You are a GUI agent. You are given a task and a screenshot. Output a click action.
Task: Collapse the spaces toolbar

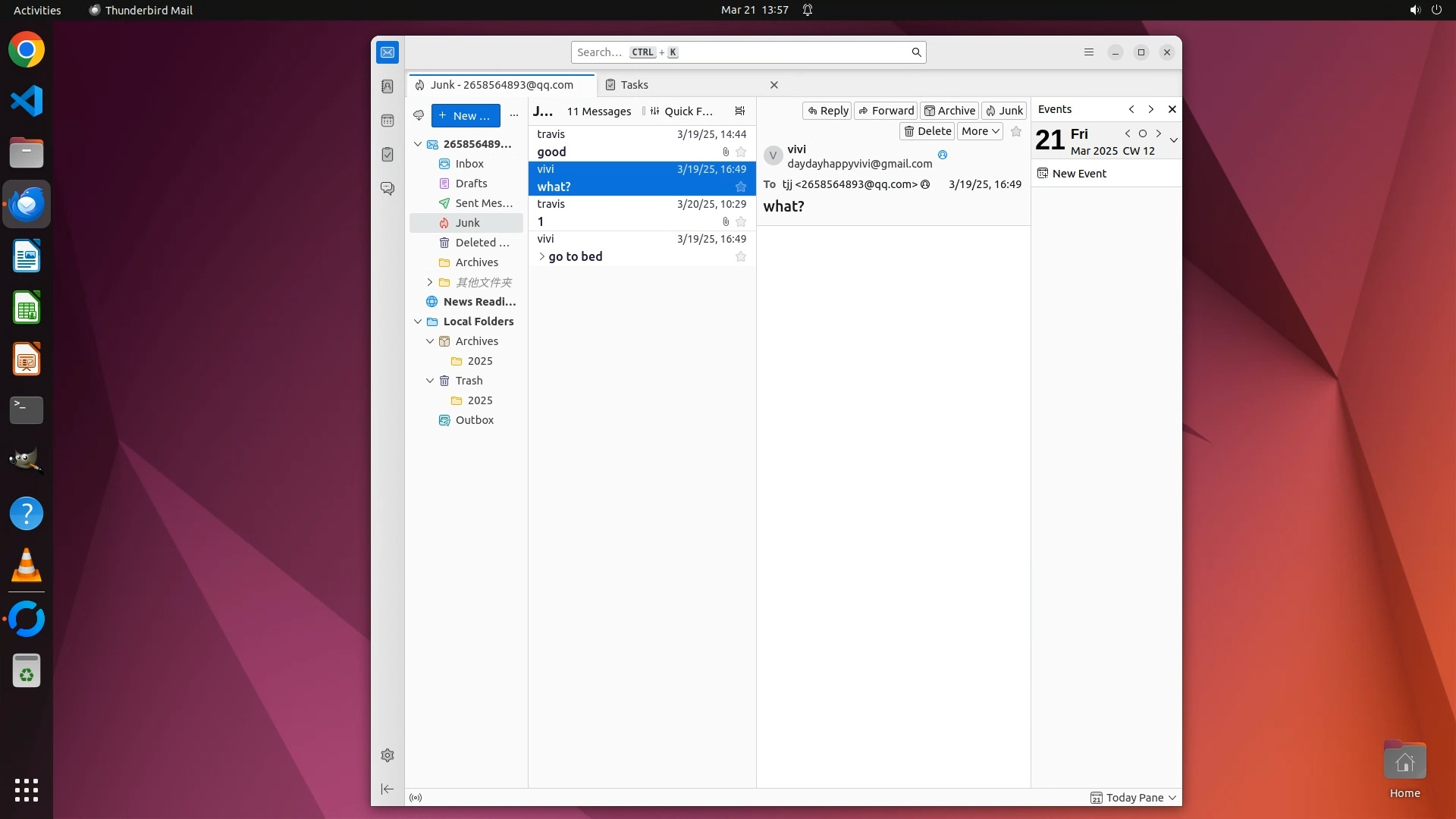(x=388, y=789)
